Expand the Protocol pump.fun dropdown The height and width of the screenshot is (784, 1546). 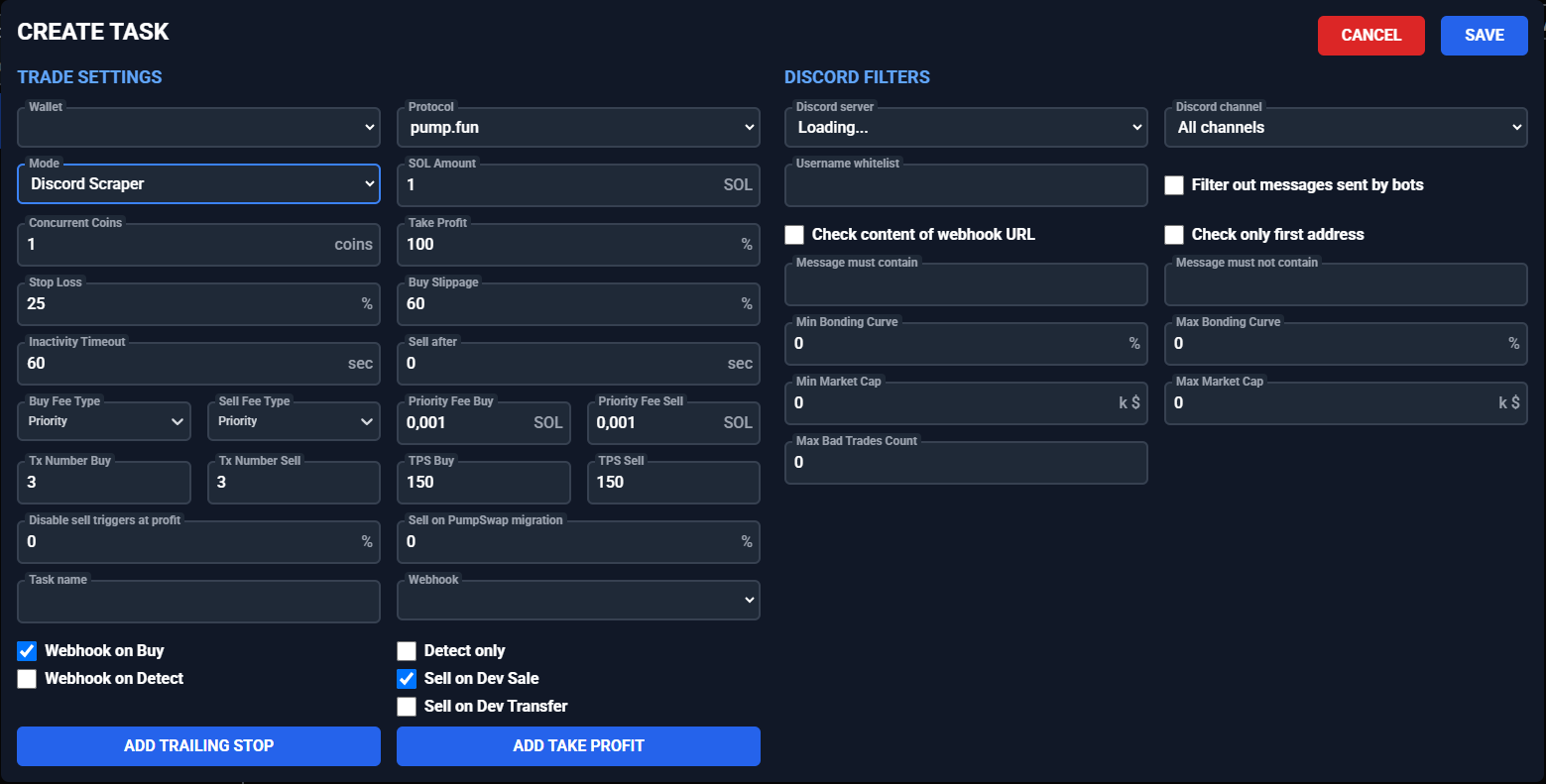[578, 128]
